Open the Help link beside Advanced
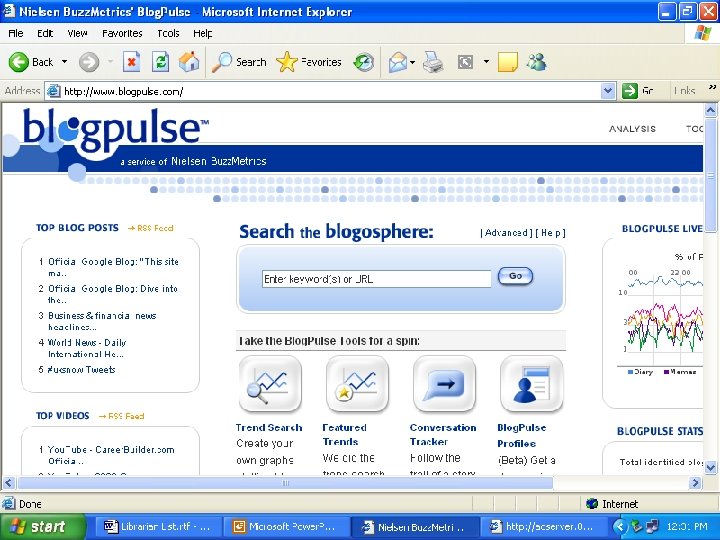 tap(550, 233)
